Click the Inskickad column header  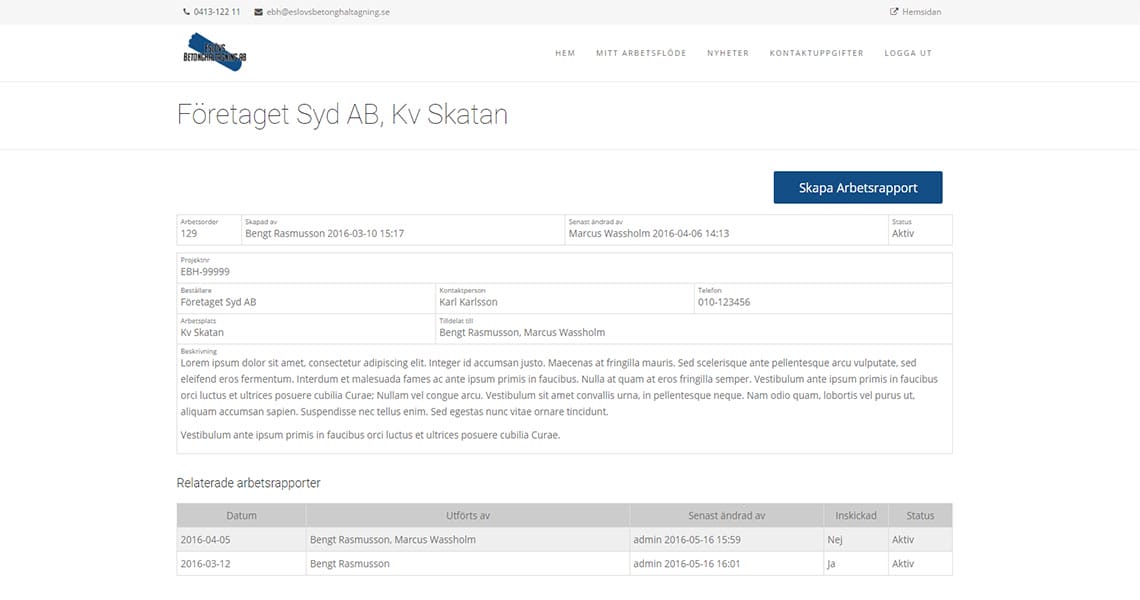[855, 516]
